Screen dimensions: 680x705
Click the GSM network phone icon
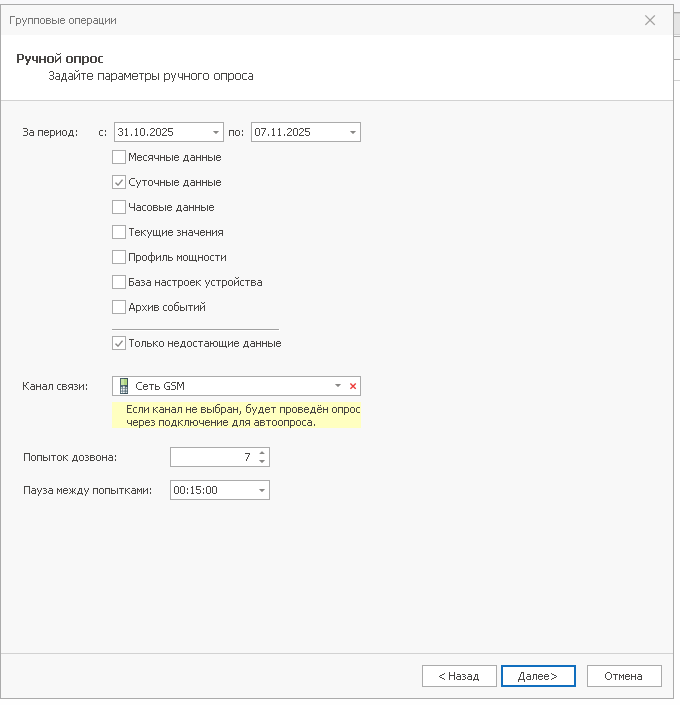[124, 386]
